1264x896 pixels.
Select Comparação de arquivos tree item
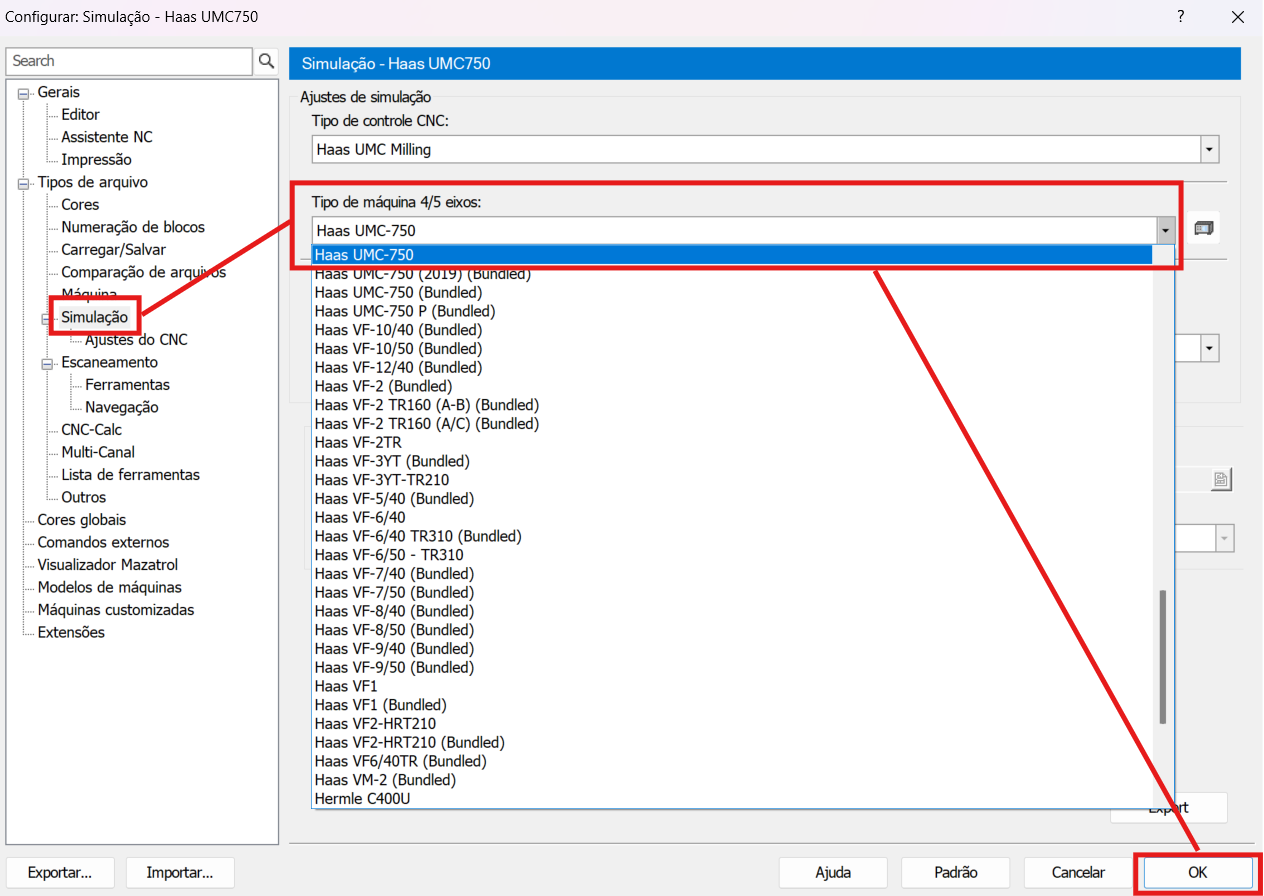click(x=143, y=272)
